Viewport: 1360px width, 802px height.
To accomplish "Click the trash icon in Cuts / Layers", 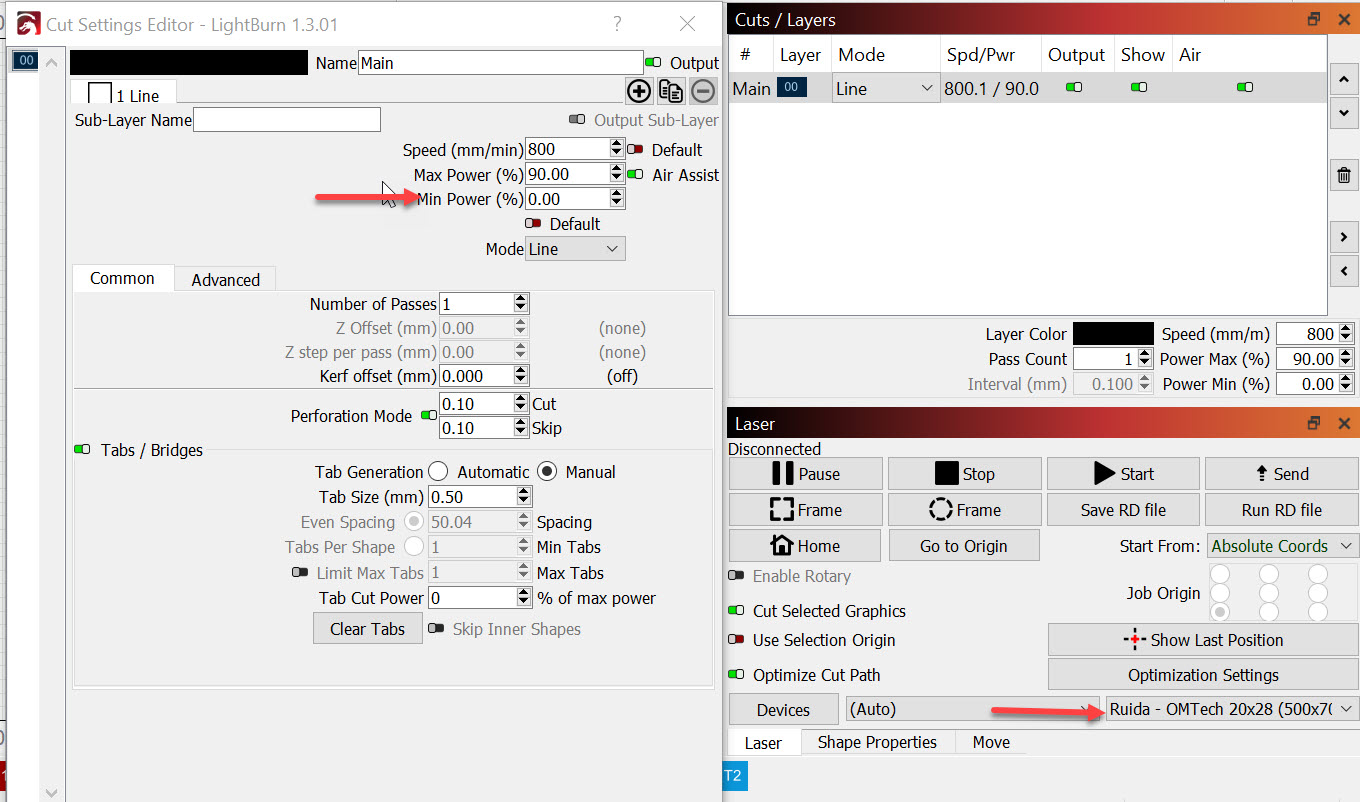I will coord(1344,177).
